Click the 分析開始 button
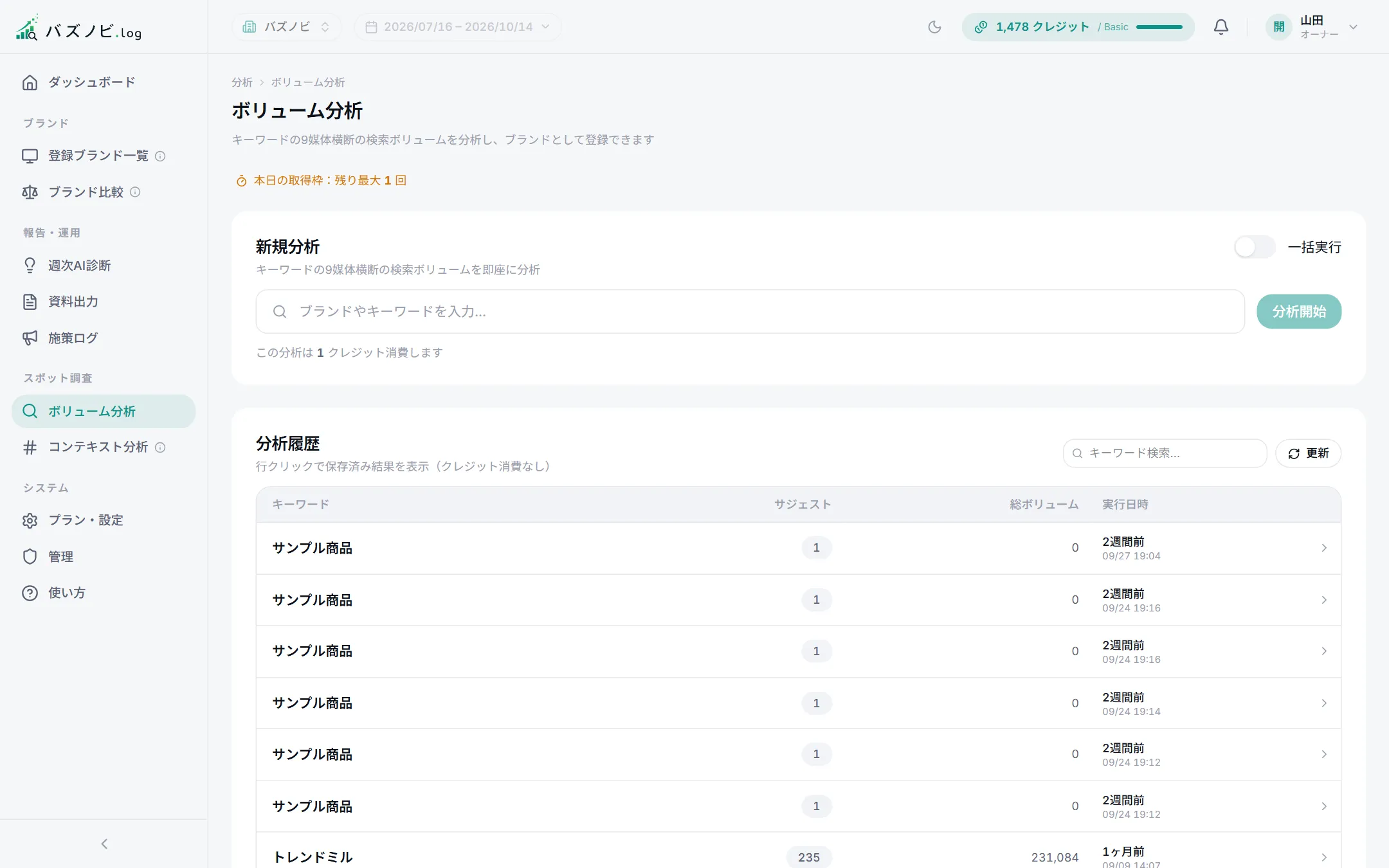This screenshot has width=1389, height=868. tap(1299, 311)
